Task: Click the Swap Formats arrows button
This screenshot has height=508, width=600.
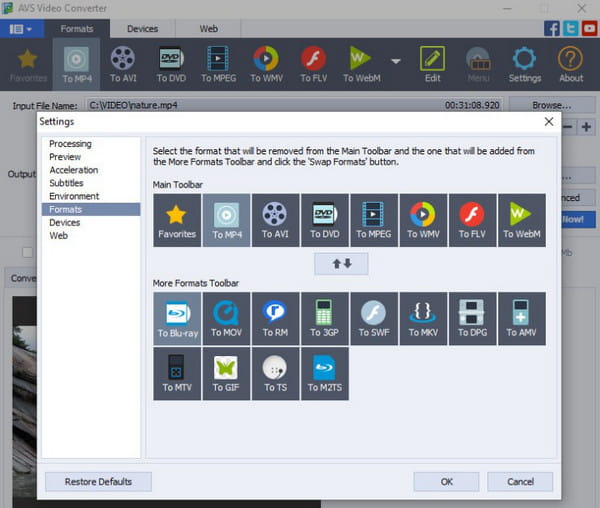Action: point(341,264)
